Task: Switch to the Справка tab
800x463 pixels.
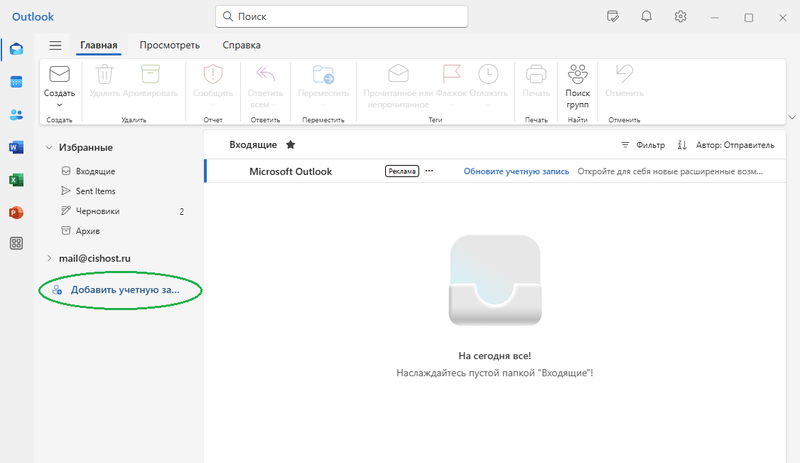Action: point(241,45)
